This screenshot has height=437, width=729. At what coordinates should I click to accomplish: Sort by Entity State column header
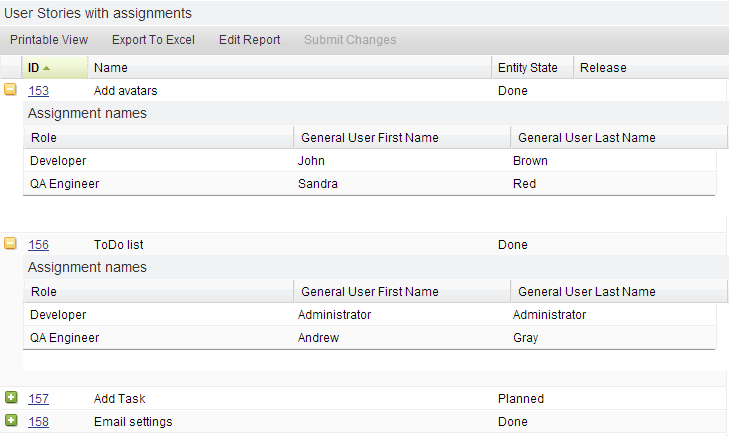click(x=527, y=68)
